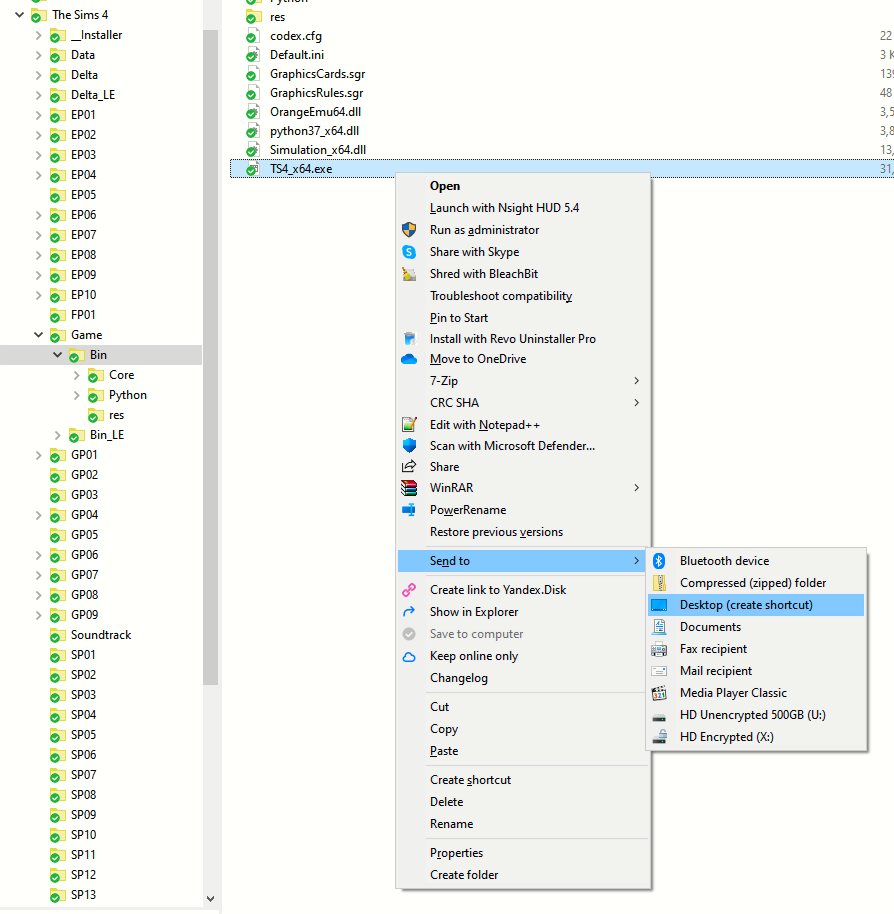Click the Skype icon beside Share with Skype
Image resolution: width=894 pixels, height=914 pixels.
pyautogui.click(x=408, y=252)
